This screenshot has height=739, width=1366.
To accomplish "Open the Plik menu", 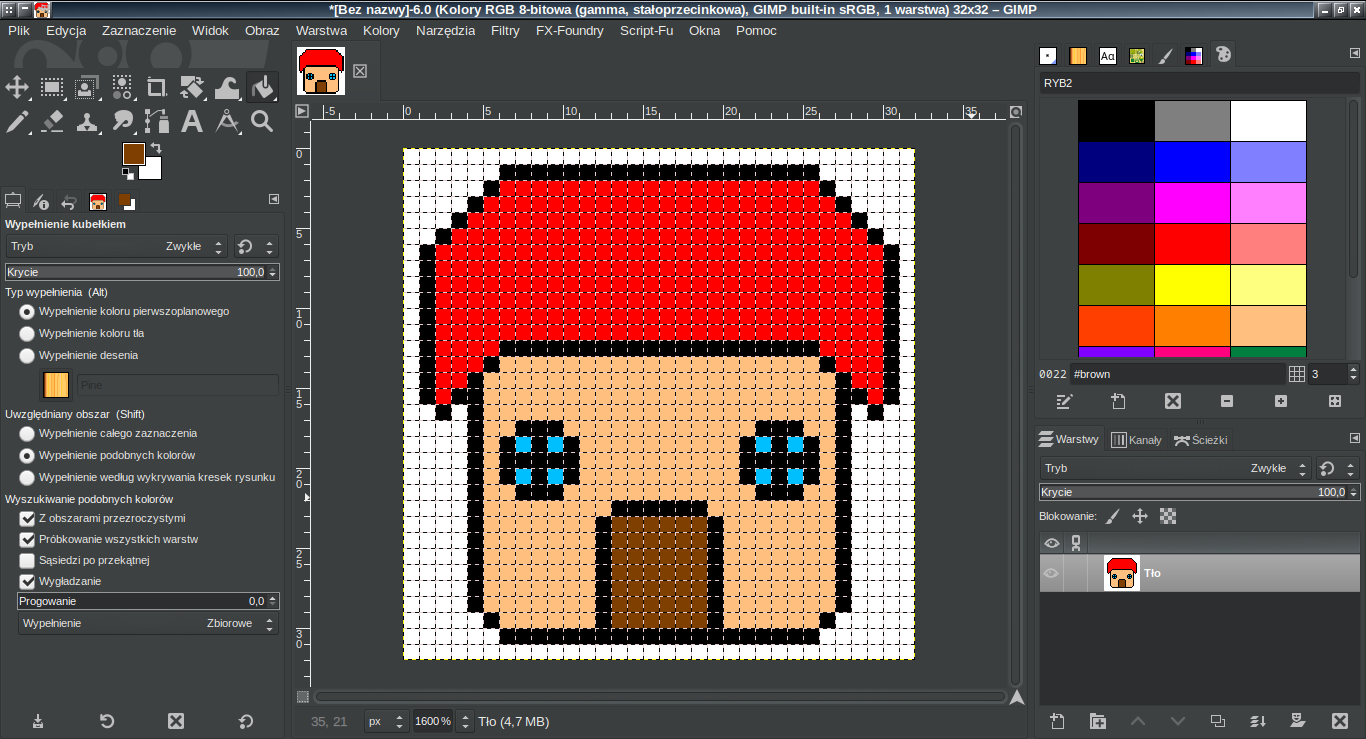I will 19,30.
